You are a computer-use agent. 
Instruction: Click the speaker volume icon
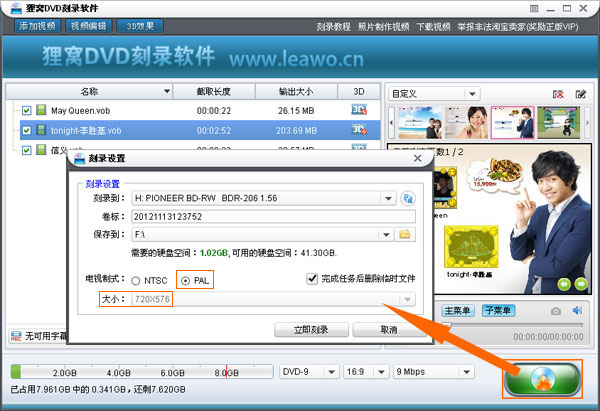pyautogui.click(x=577, y=310)
